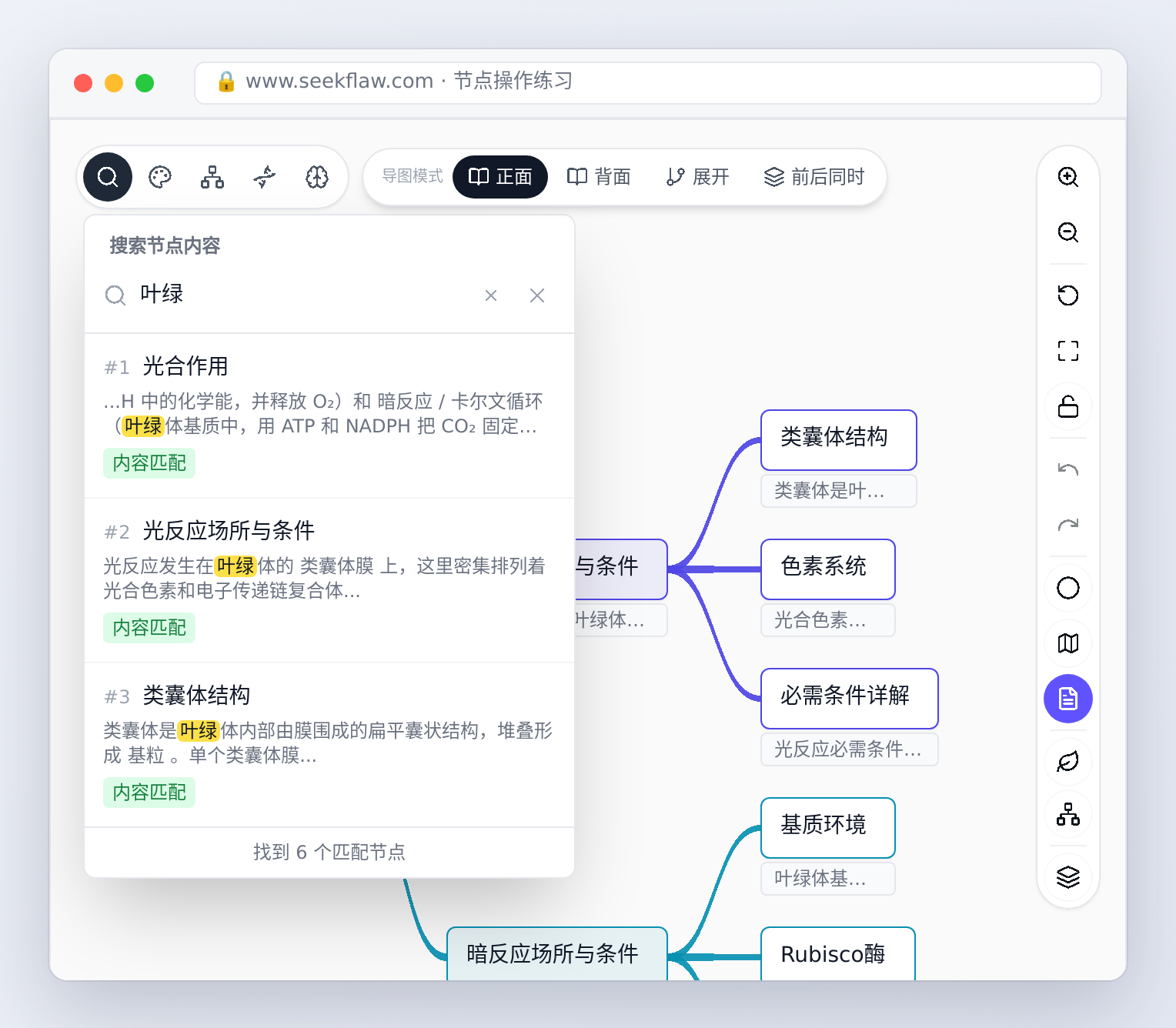
Task: Open the color palette theme icon
Action: (x=160, y=177)
